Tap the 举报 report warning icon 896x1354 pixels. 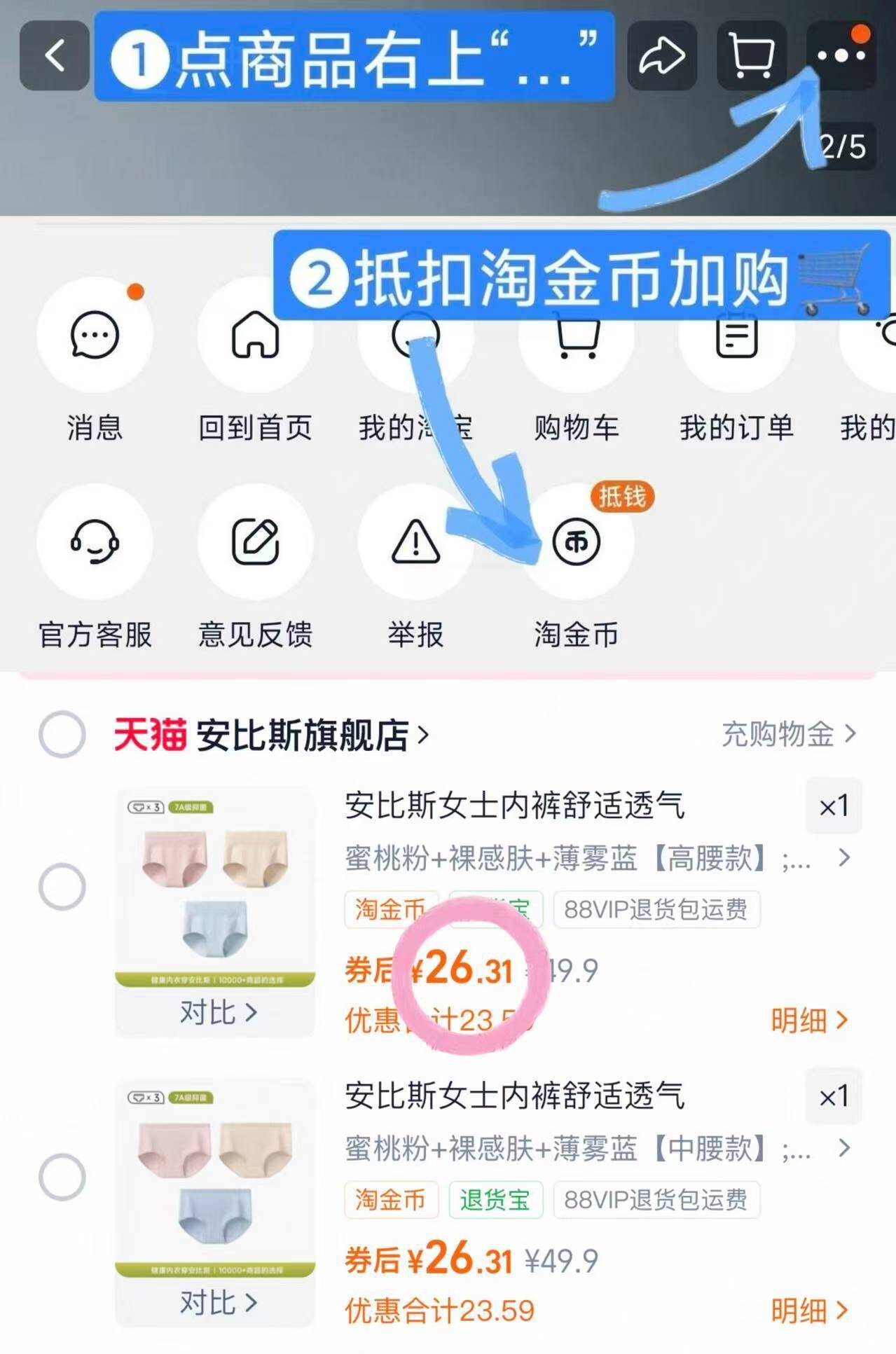tap(415, 541)
